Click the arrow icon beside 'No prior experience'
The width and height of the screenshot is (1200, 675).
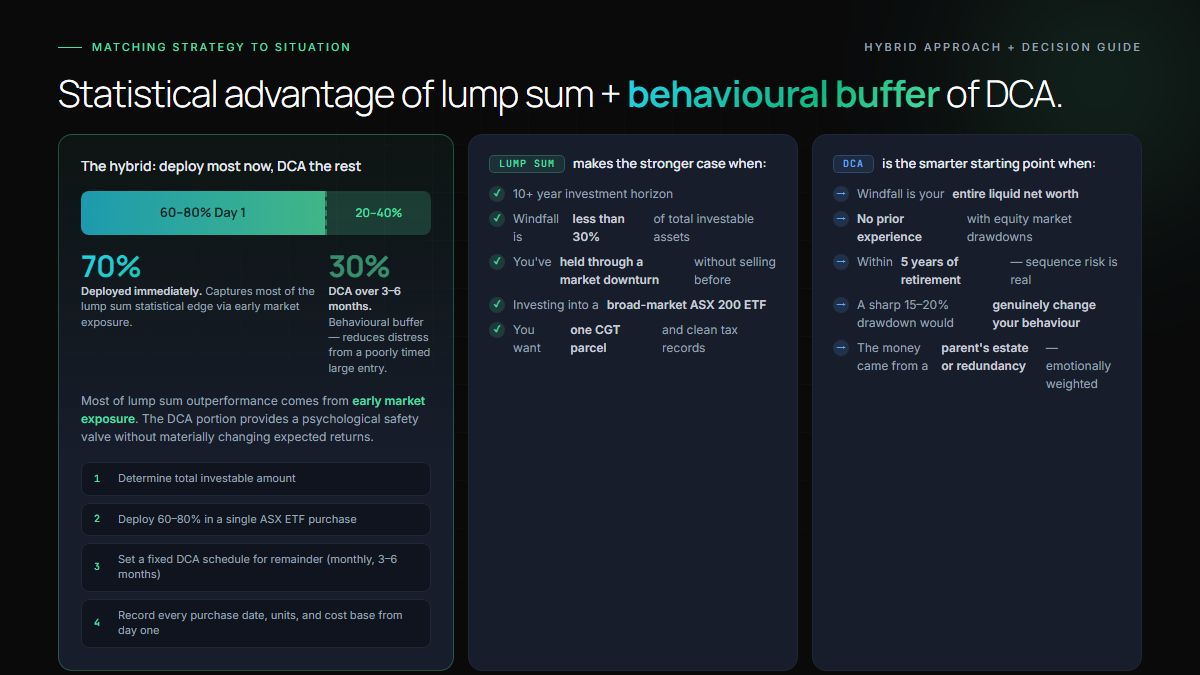(841, 219)
